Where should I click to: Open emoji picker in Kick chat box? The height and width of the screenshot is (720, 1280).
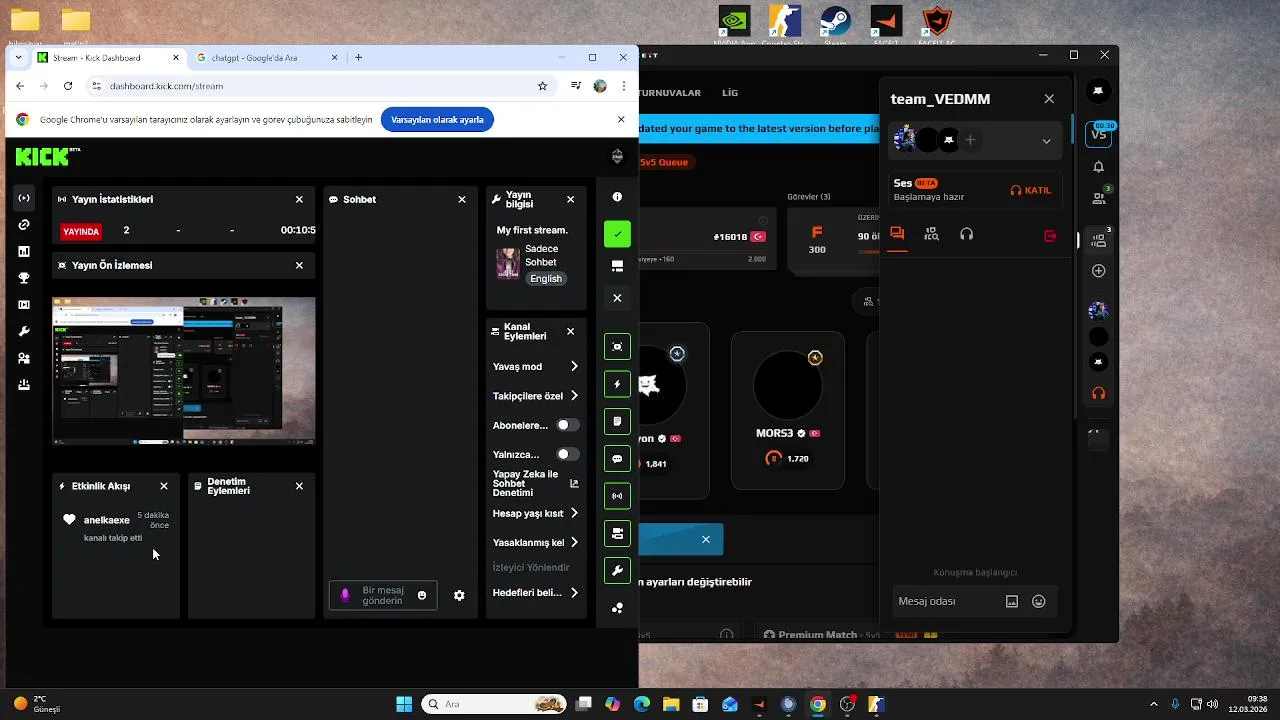click(x=422, y=595)
